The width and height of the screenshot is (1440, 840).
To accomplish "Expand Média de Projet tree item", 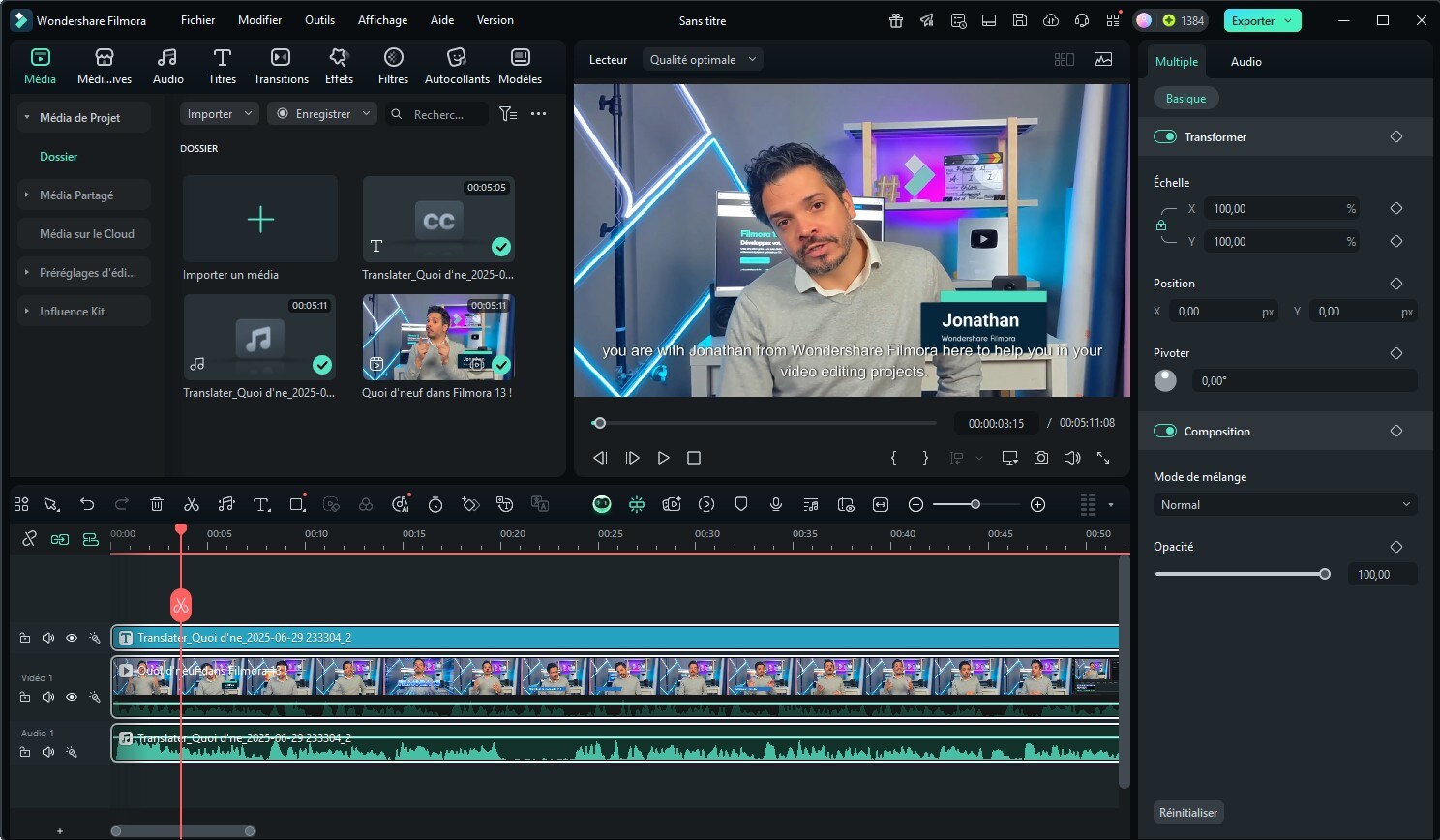I will tap(27, 117).
